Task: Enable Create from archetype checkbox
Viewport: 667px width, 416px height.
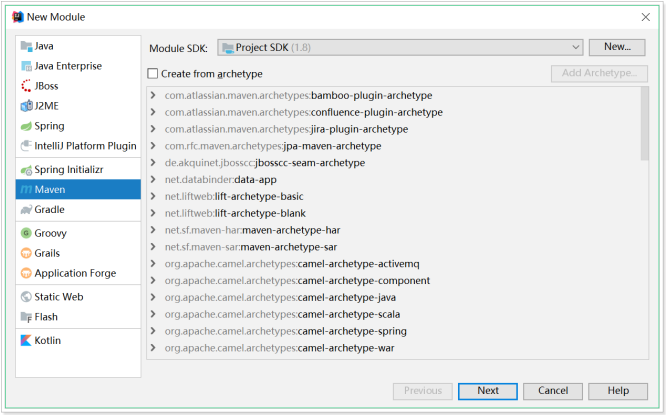Action: point(153,74)
